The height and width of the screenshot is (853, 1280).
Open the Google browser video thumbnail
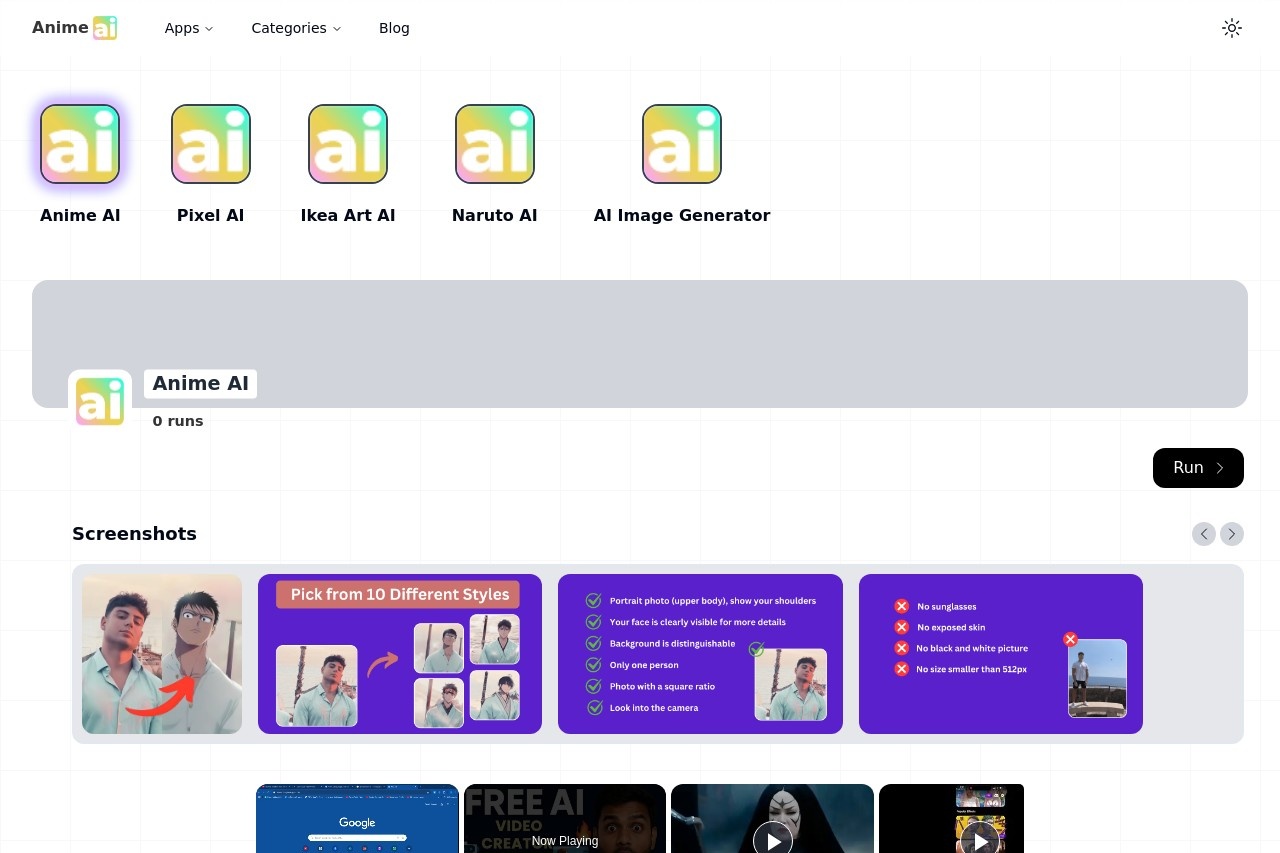[x=357, y=819]
